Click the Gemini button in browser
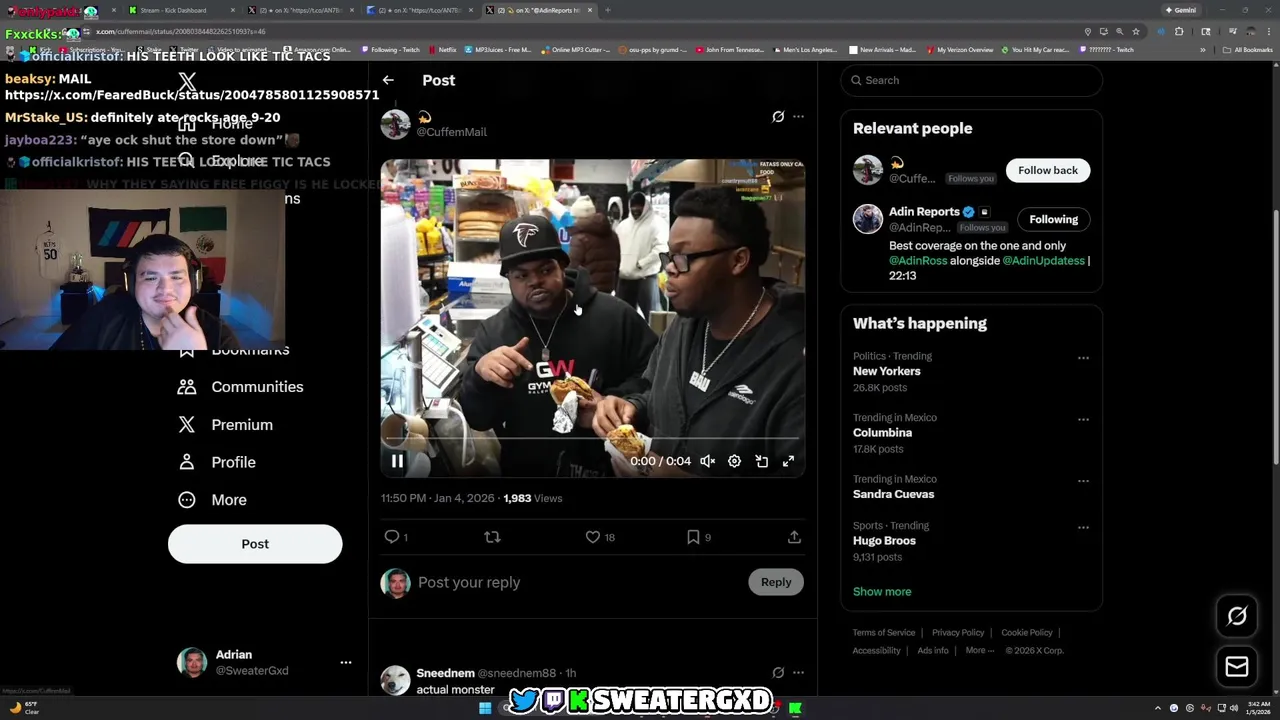This screenshot has height=720, width=1280. (x=1181, y=10)
